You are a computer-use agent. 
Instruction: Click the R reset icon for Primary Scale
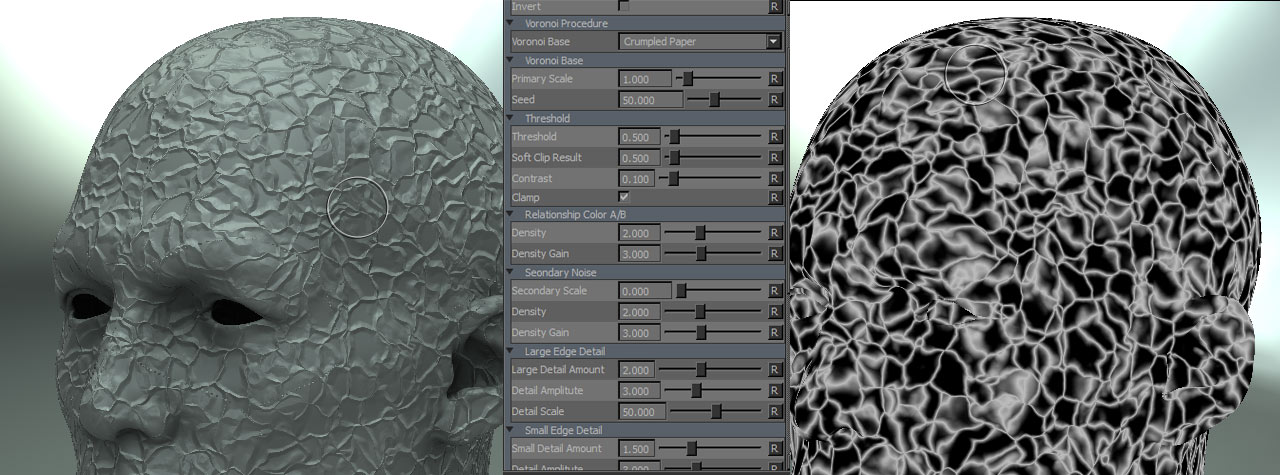click(x=774, y=78)
